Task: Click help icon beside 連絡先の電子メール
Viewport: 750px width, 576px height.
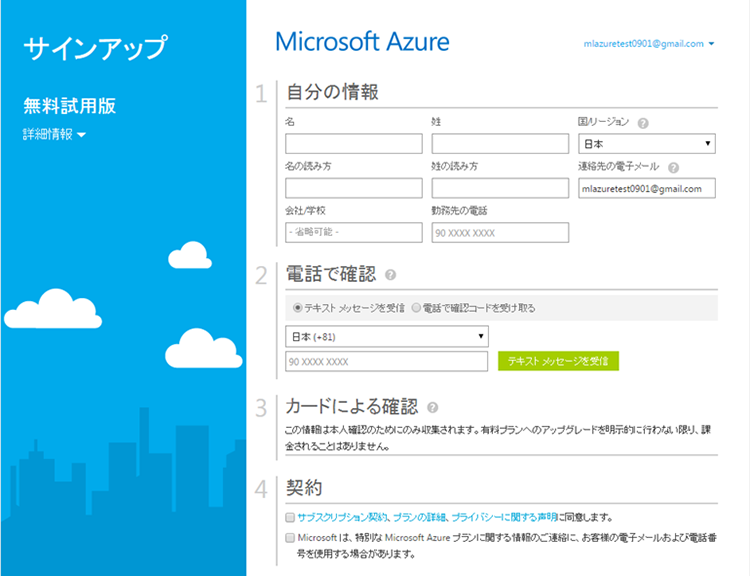Action: coord(674,168)
